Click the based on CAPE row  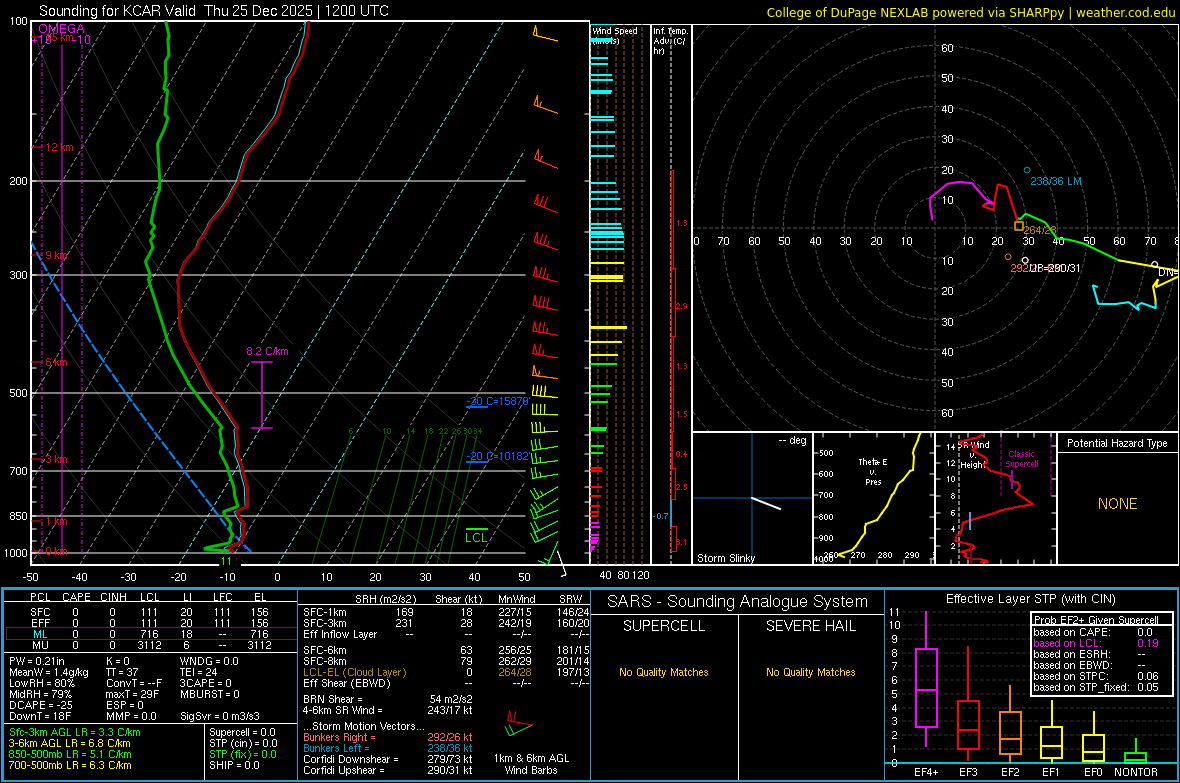pyautogui.click(x=1096, y=632)
